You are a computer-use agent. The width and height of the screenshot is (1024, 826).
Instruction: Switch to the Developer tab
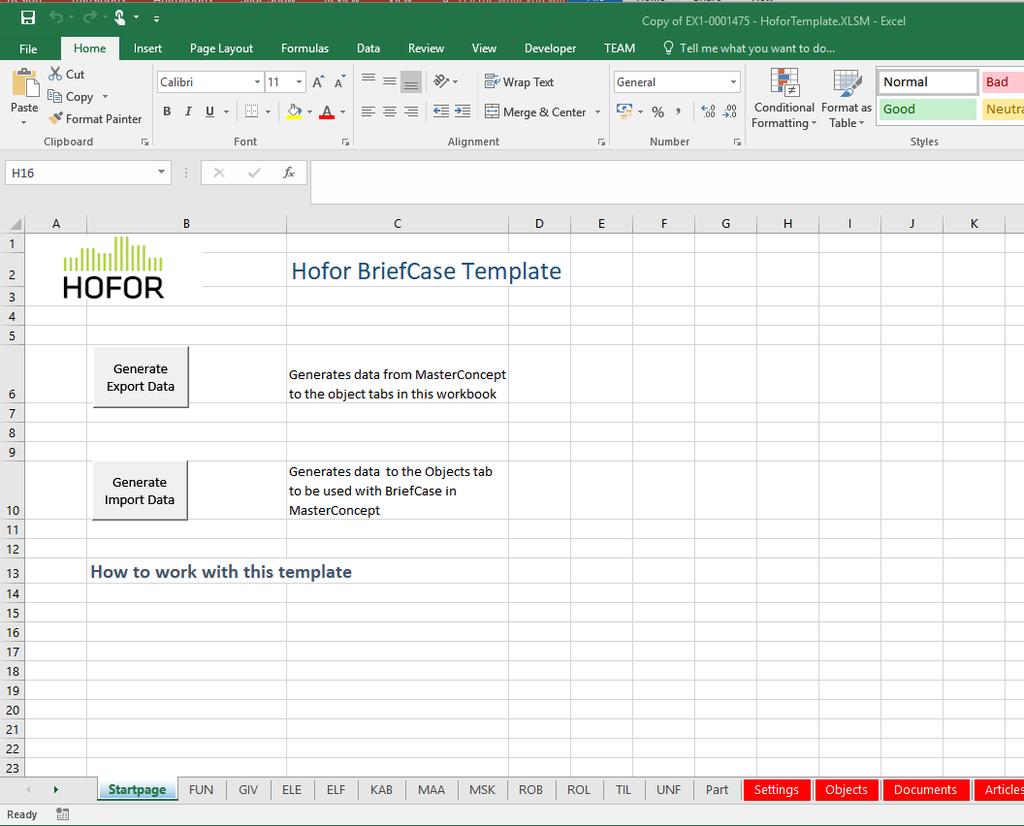click(550, 48)
